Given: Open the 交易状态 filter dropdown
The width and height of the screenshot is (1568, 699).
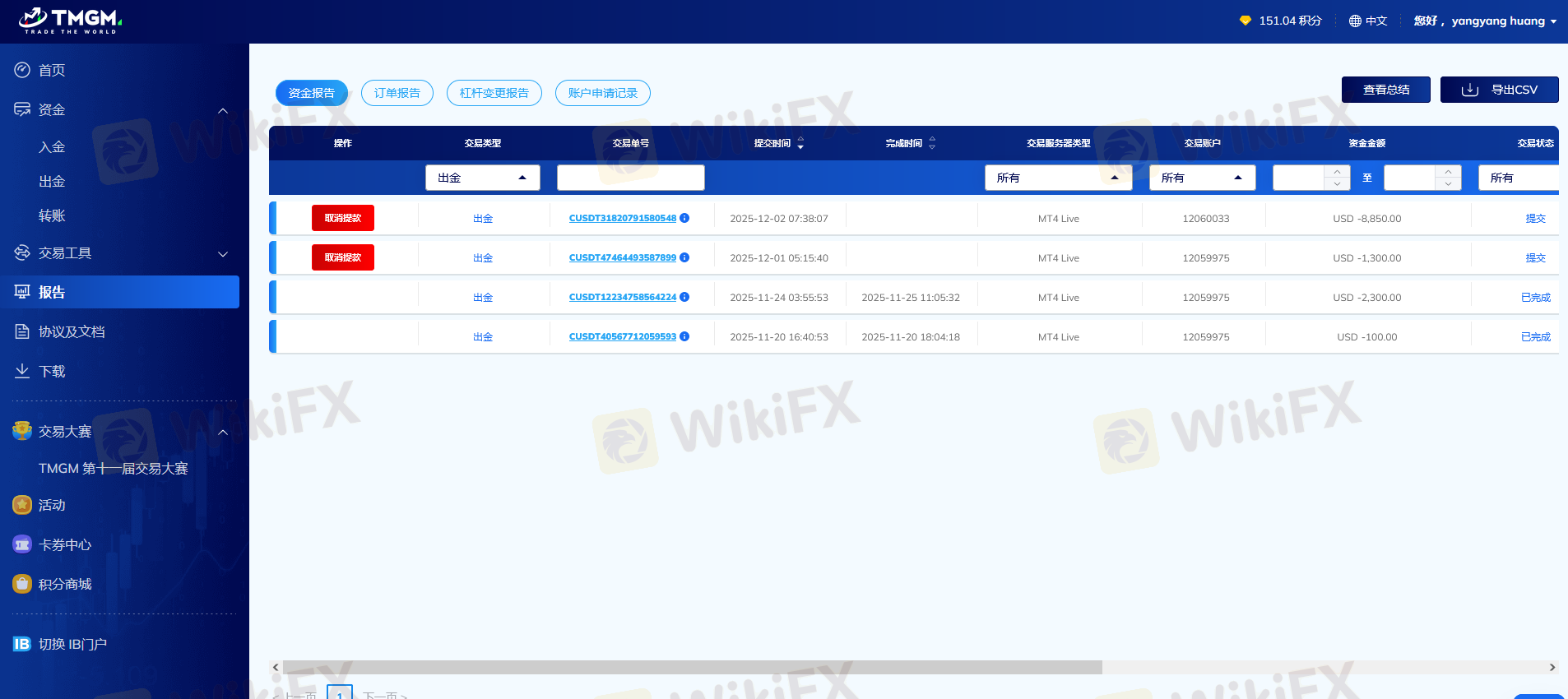Looking at the screenshot, I should [1519, 178].
